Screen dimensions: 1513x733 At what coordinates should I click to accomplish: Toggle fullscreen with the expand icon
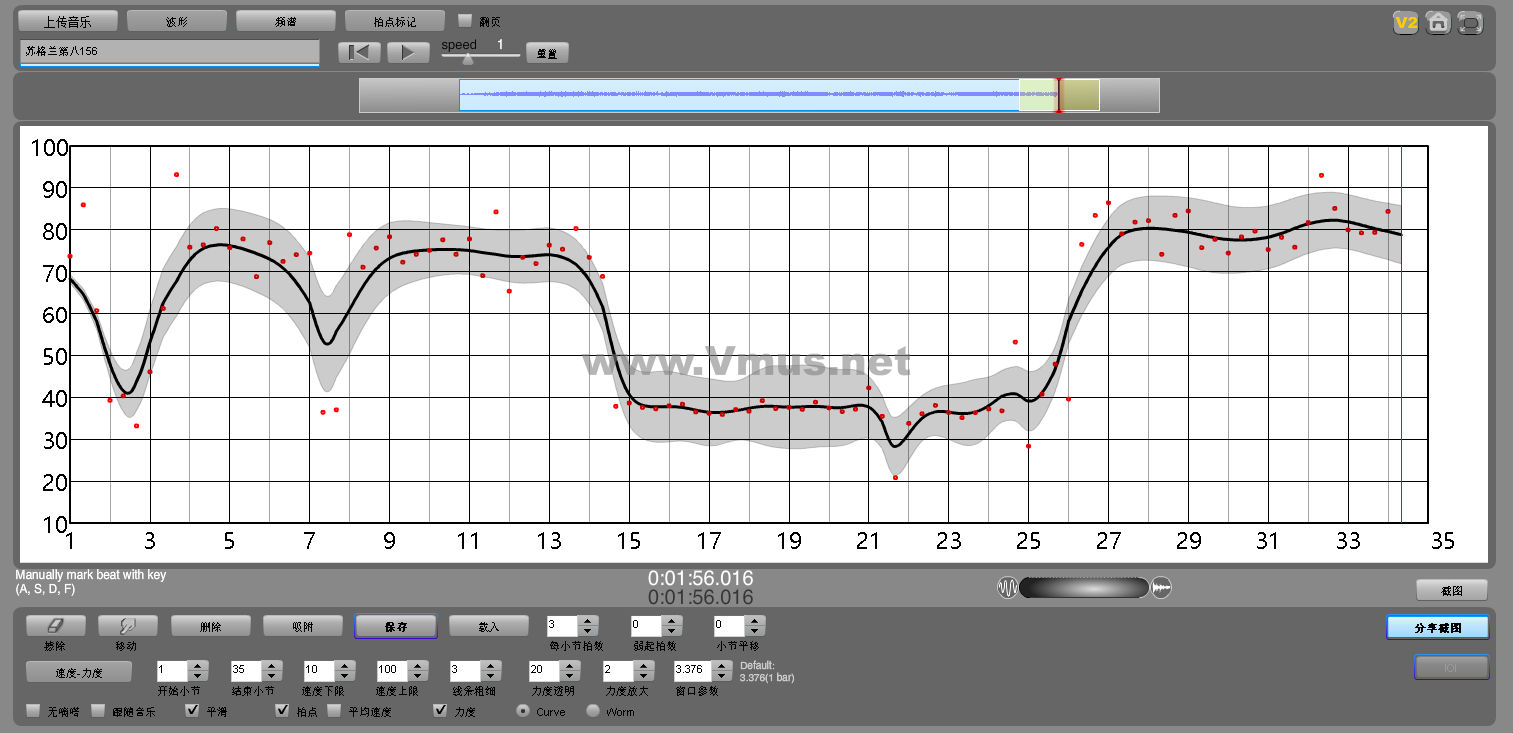(x=1470, y=23)
